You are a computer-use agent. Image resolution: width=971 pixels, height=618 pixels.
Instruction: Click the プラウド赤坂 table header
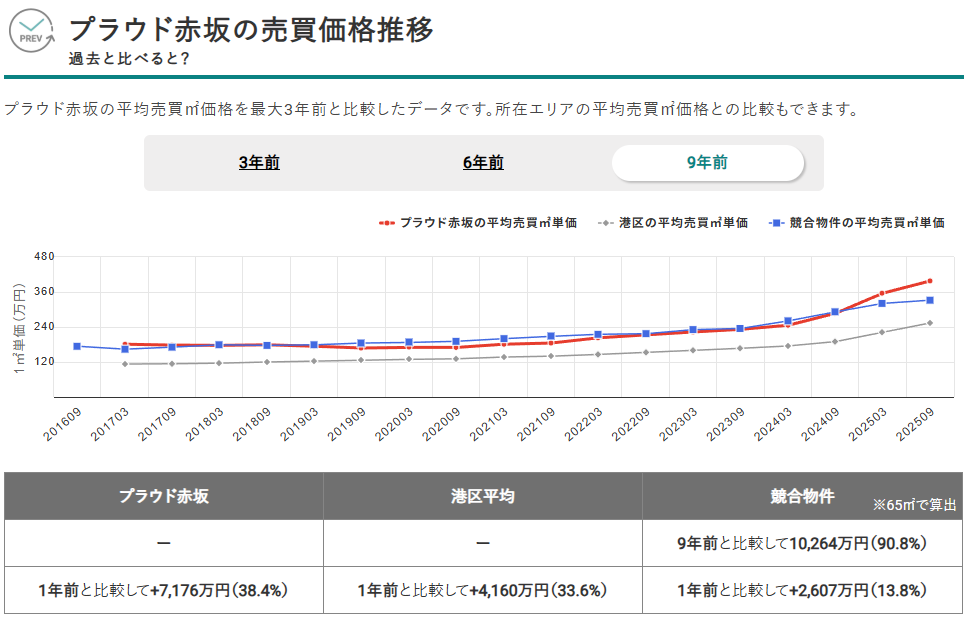[163, 496]
